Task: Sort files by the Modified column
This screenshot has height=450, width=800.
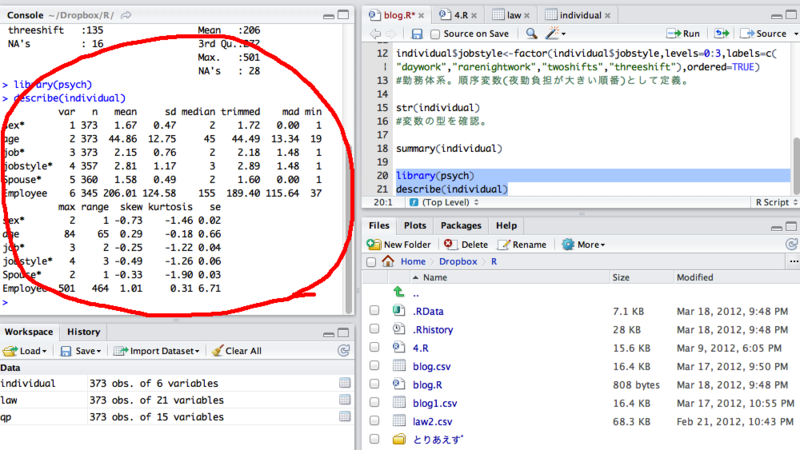Action: (694, 277)
